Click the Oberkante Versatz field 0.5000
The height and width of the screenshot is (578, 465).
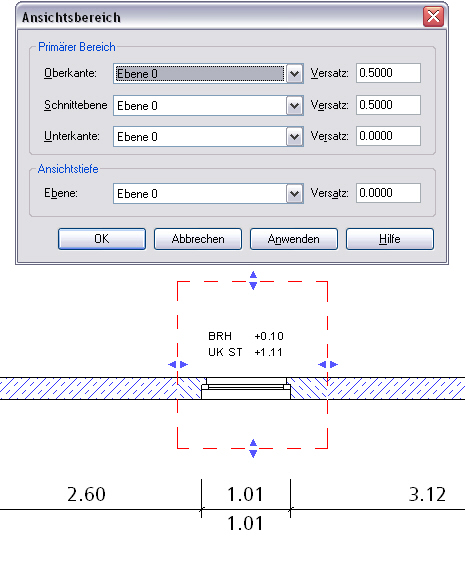pos(388,73)
